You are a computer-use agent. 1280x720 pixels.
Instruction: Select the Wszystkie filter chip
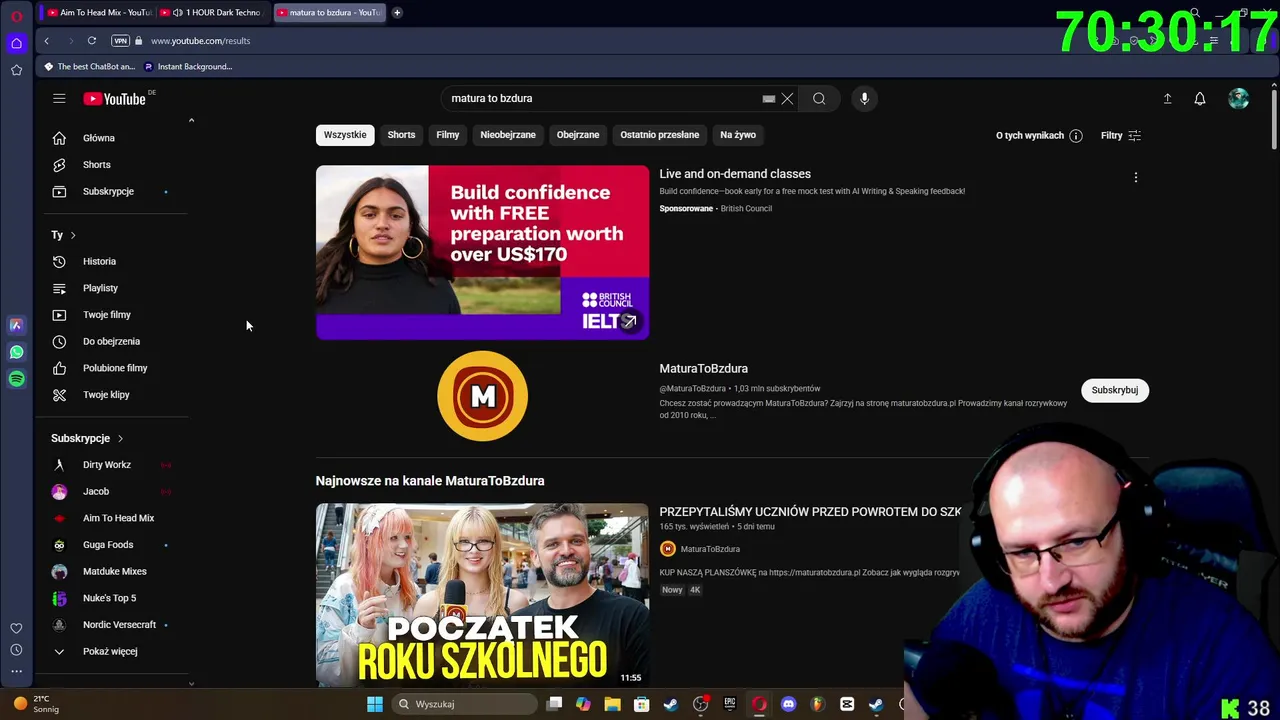click(x=345, y=135)
